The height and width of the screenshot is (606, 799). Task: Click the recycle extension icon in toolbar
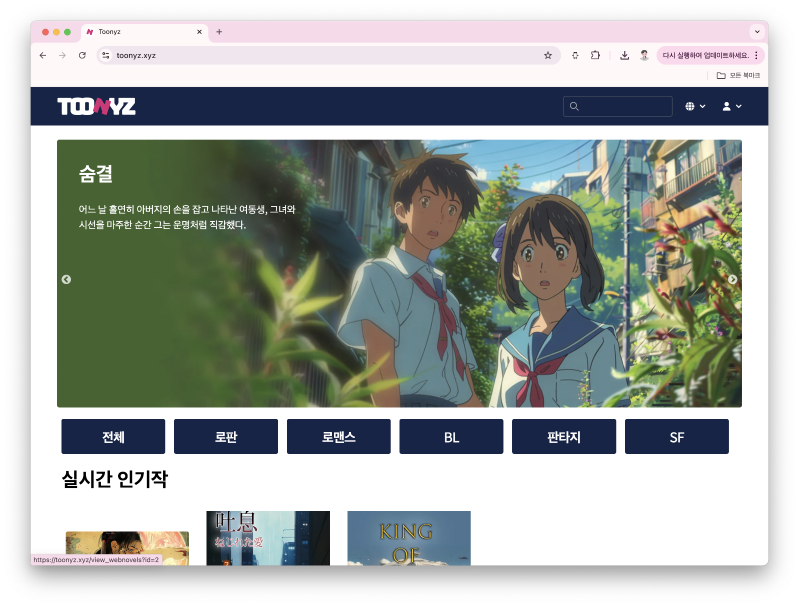pyautogui.click(x=575, y=56)
